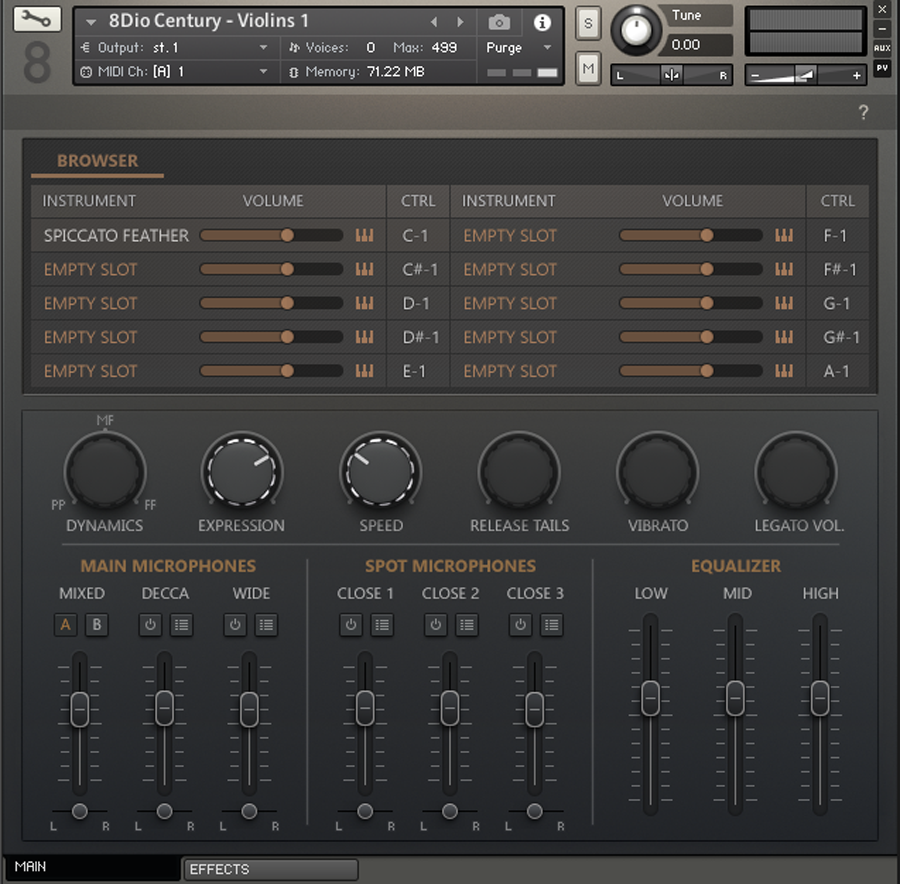Mute the instrument with M button

588,69
